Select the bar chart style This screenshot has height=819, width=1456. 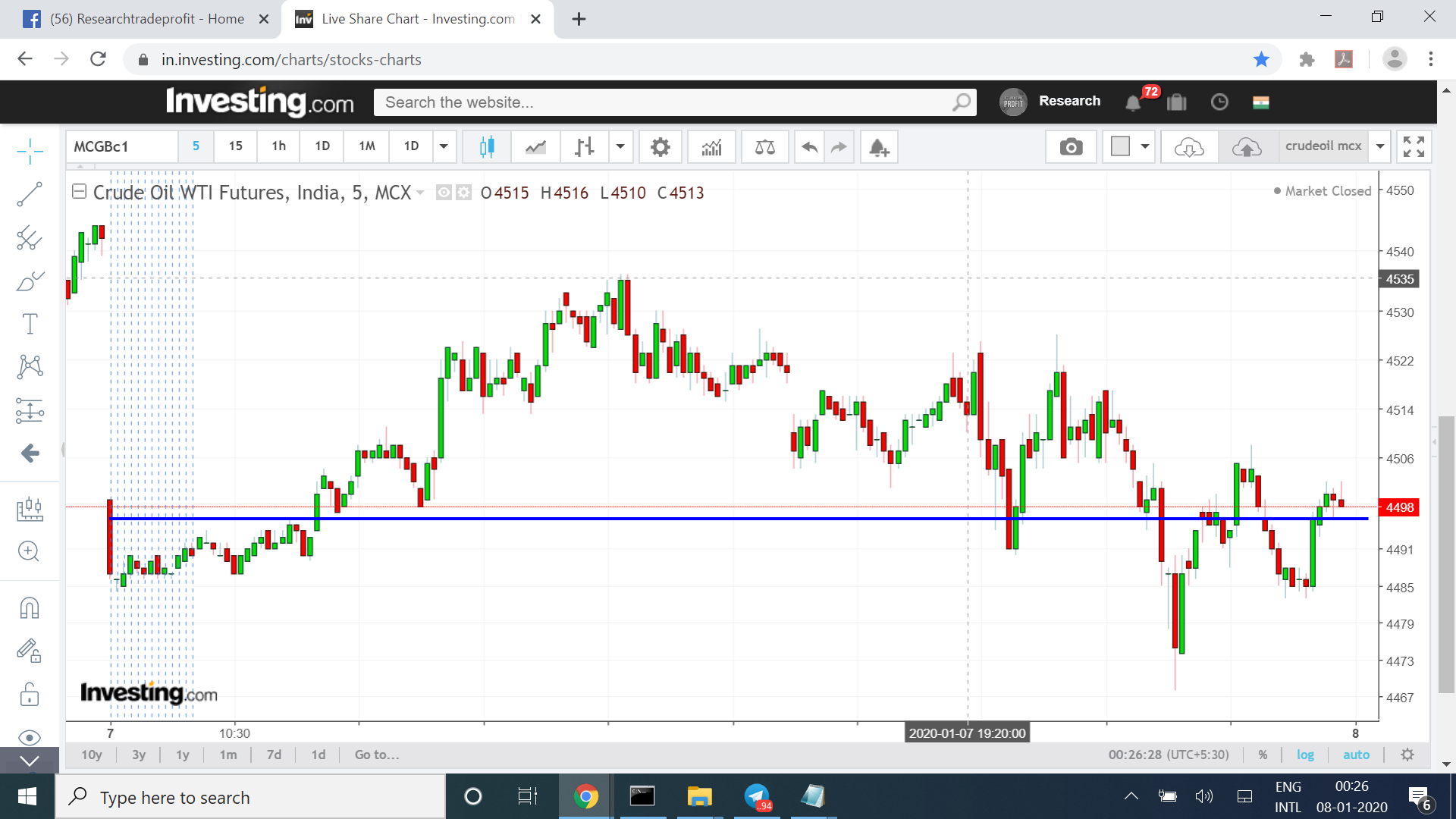584,146
